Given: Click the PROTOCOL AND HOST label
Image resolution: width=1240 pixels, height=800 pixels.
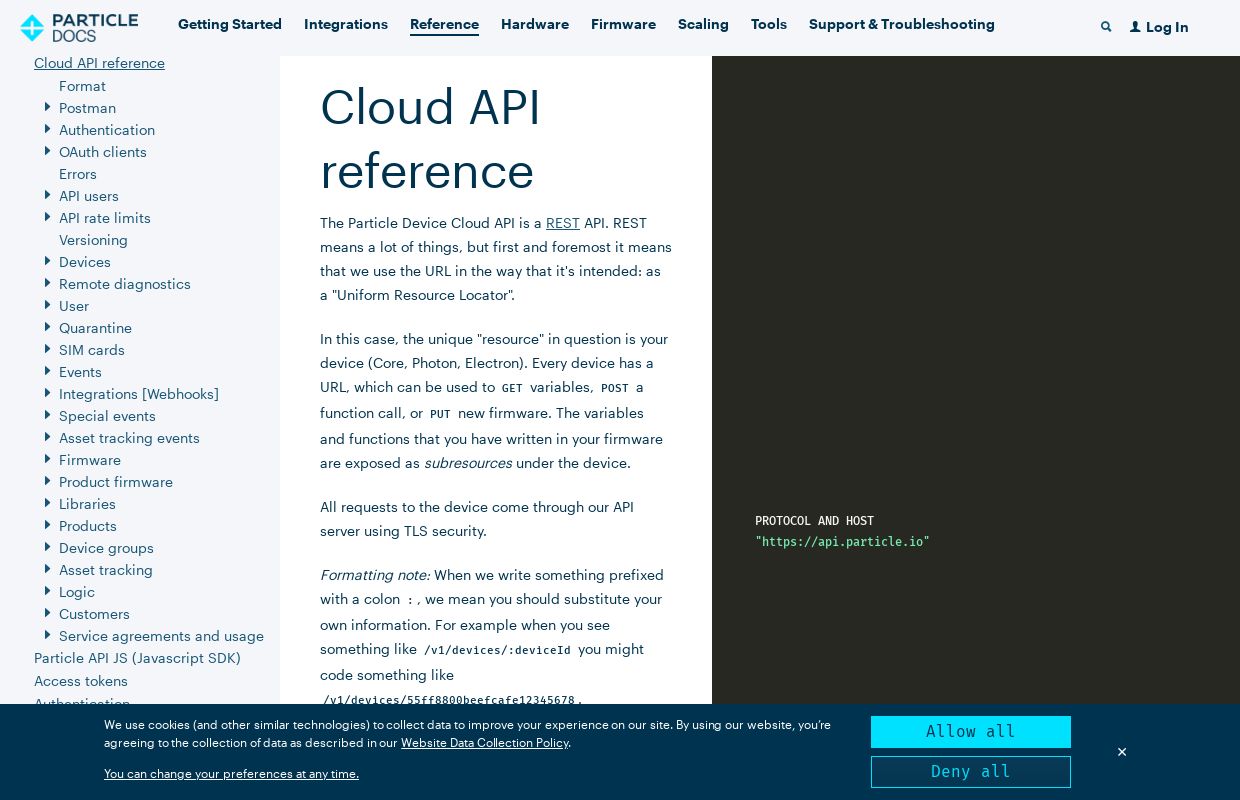Looking at the screenshot, I should point(814,521).
